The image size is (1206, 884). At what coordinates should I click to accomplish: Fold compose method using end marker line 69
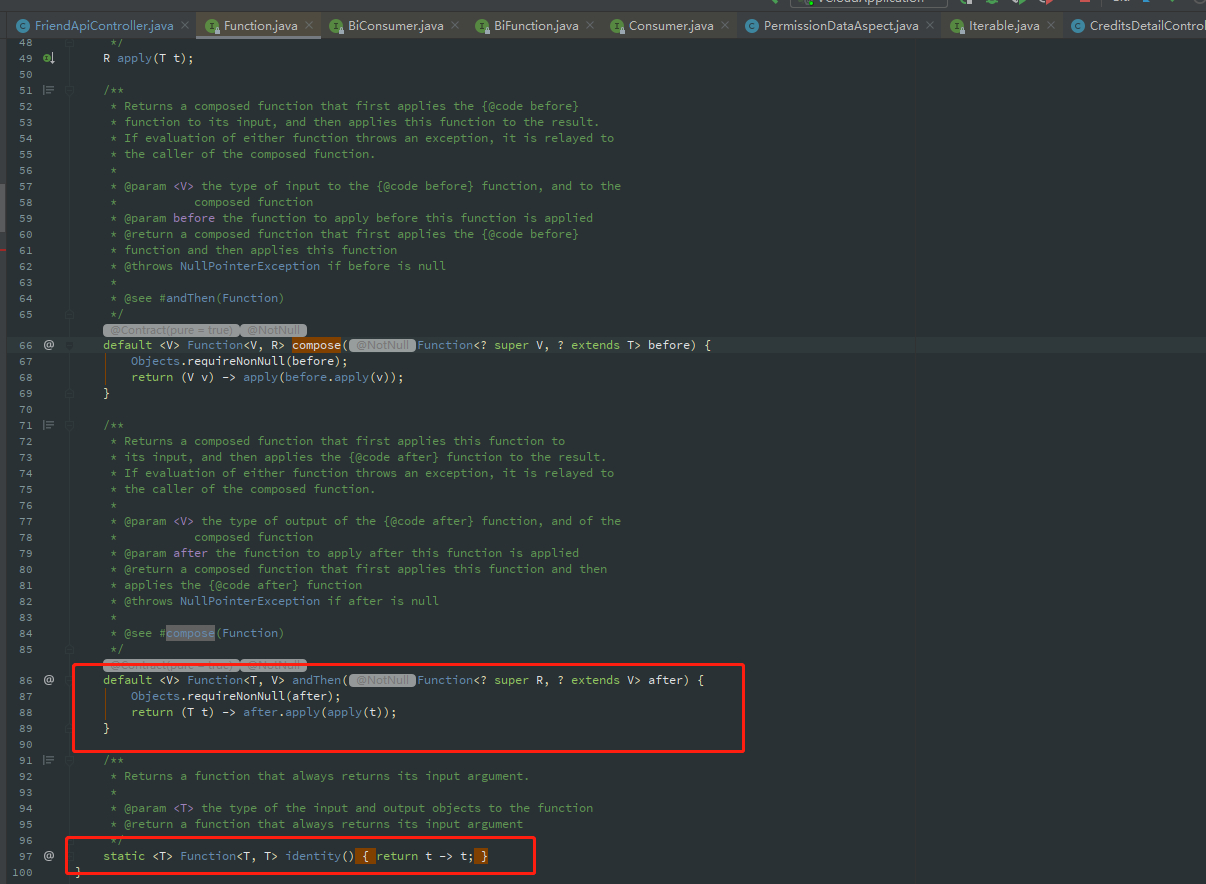click(70, 393)
